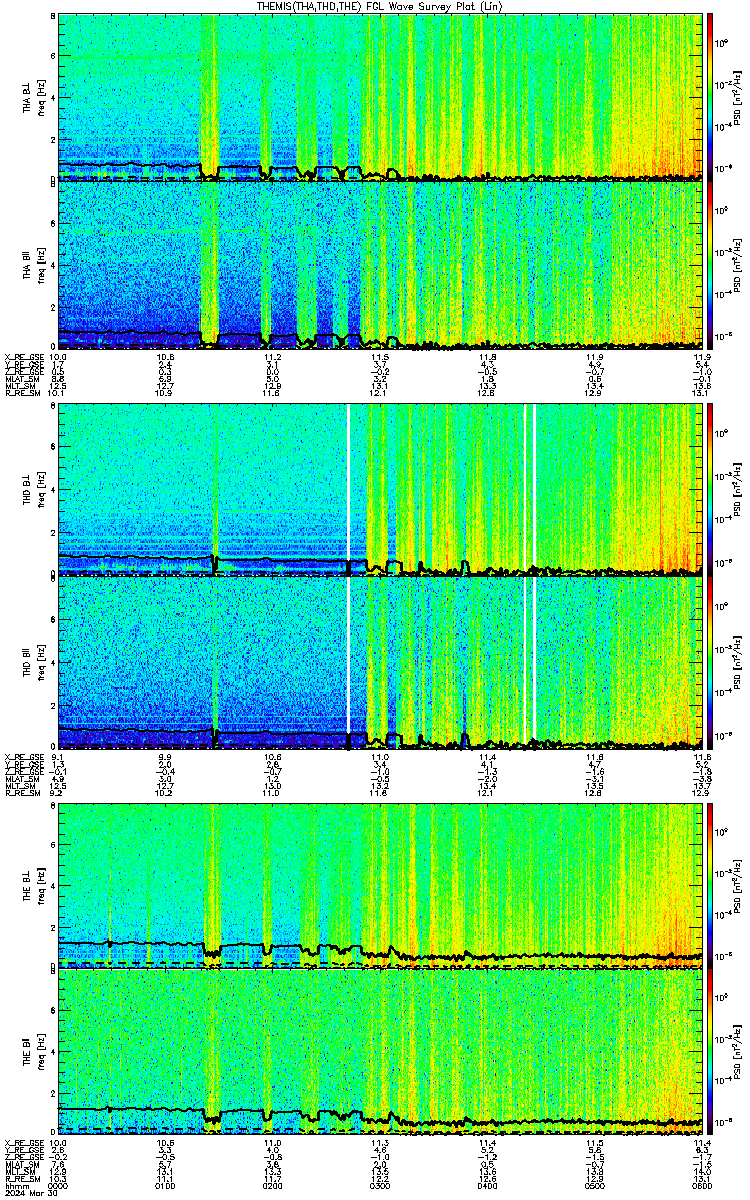
Task: Click the THA B-parallel axis label
Action: coord(28,266)
